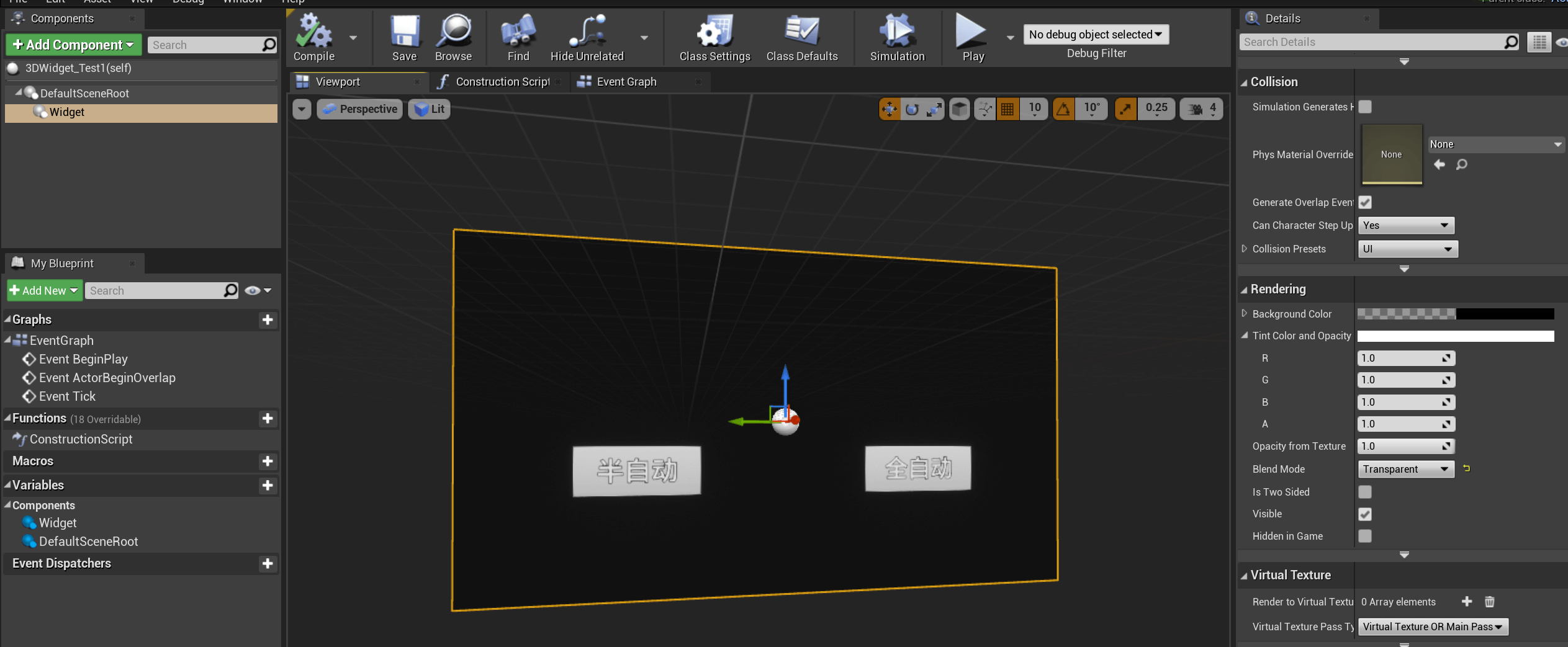The image size is (1568, 647).
Task: Compile the blueprint
Action: click(314, 38)
